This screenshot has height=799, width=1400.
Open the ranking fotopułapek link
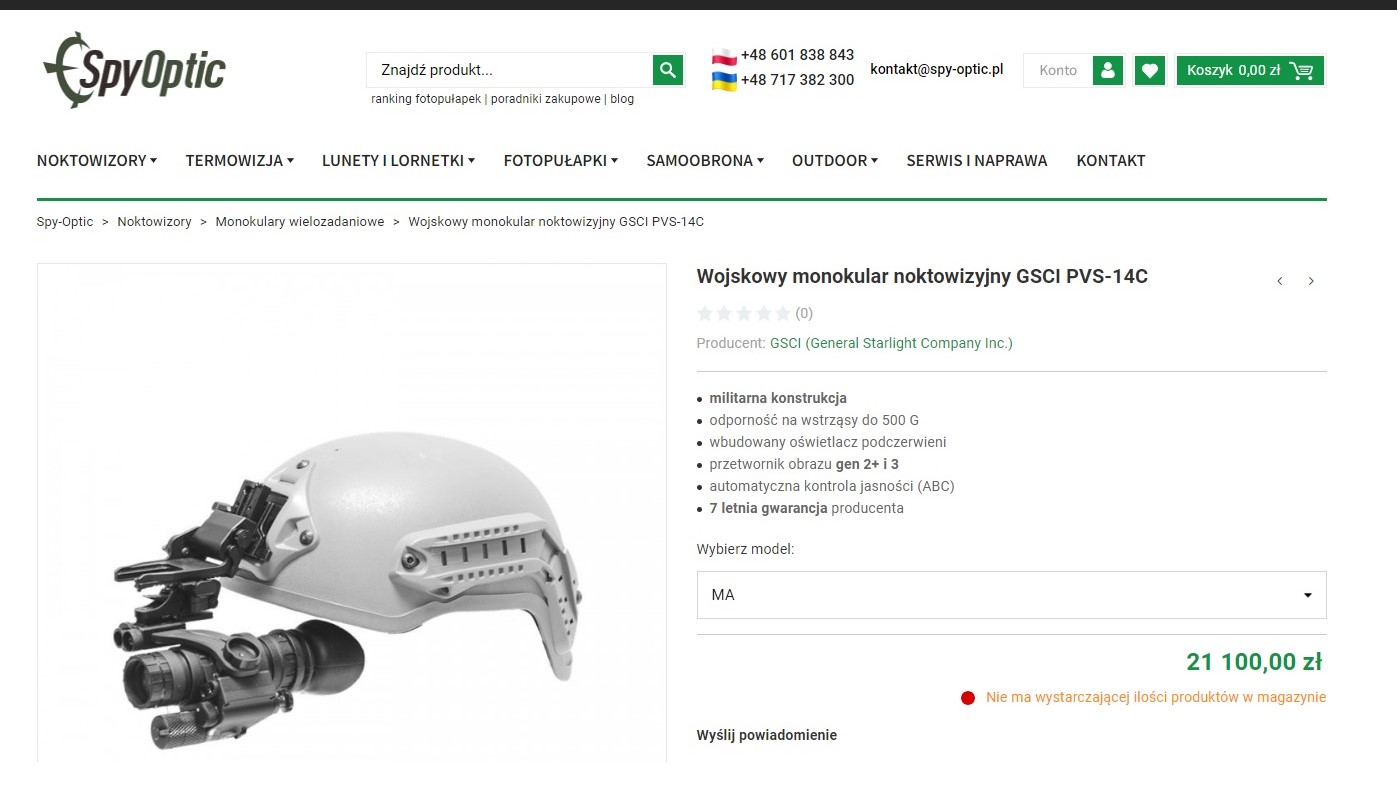tap(426, 99)
